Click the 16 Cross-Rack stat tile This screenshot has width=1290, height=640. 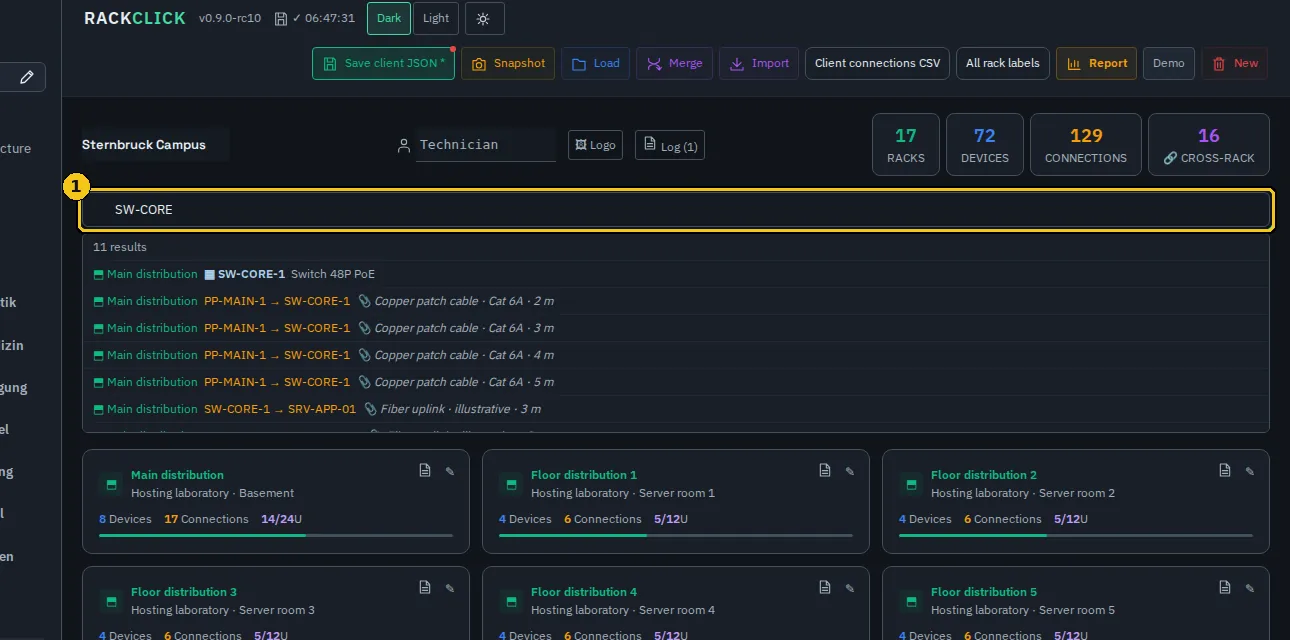1209,145
